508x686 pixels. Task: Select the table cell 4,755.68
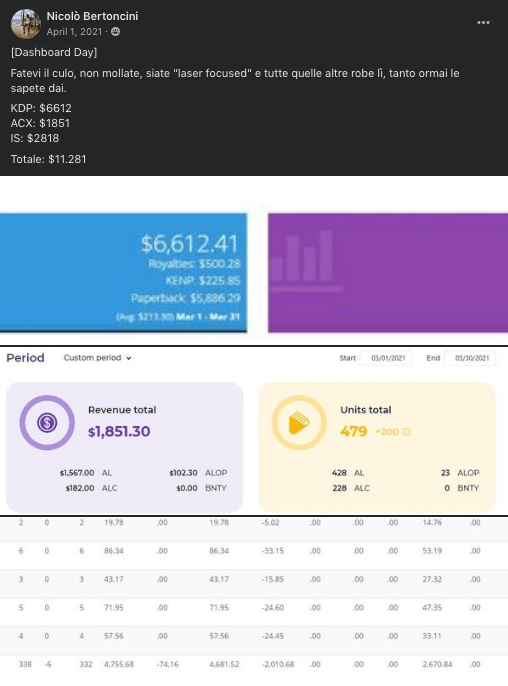tap(119, 664)
